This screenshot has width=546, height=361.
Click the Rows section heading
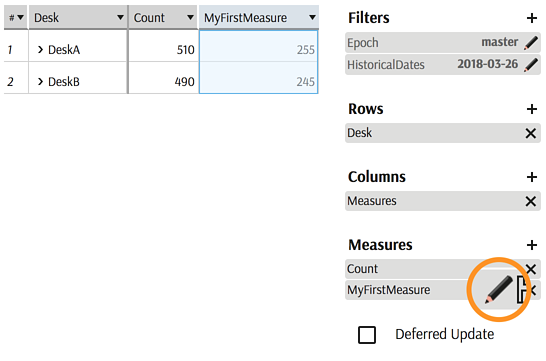(366, 109)
